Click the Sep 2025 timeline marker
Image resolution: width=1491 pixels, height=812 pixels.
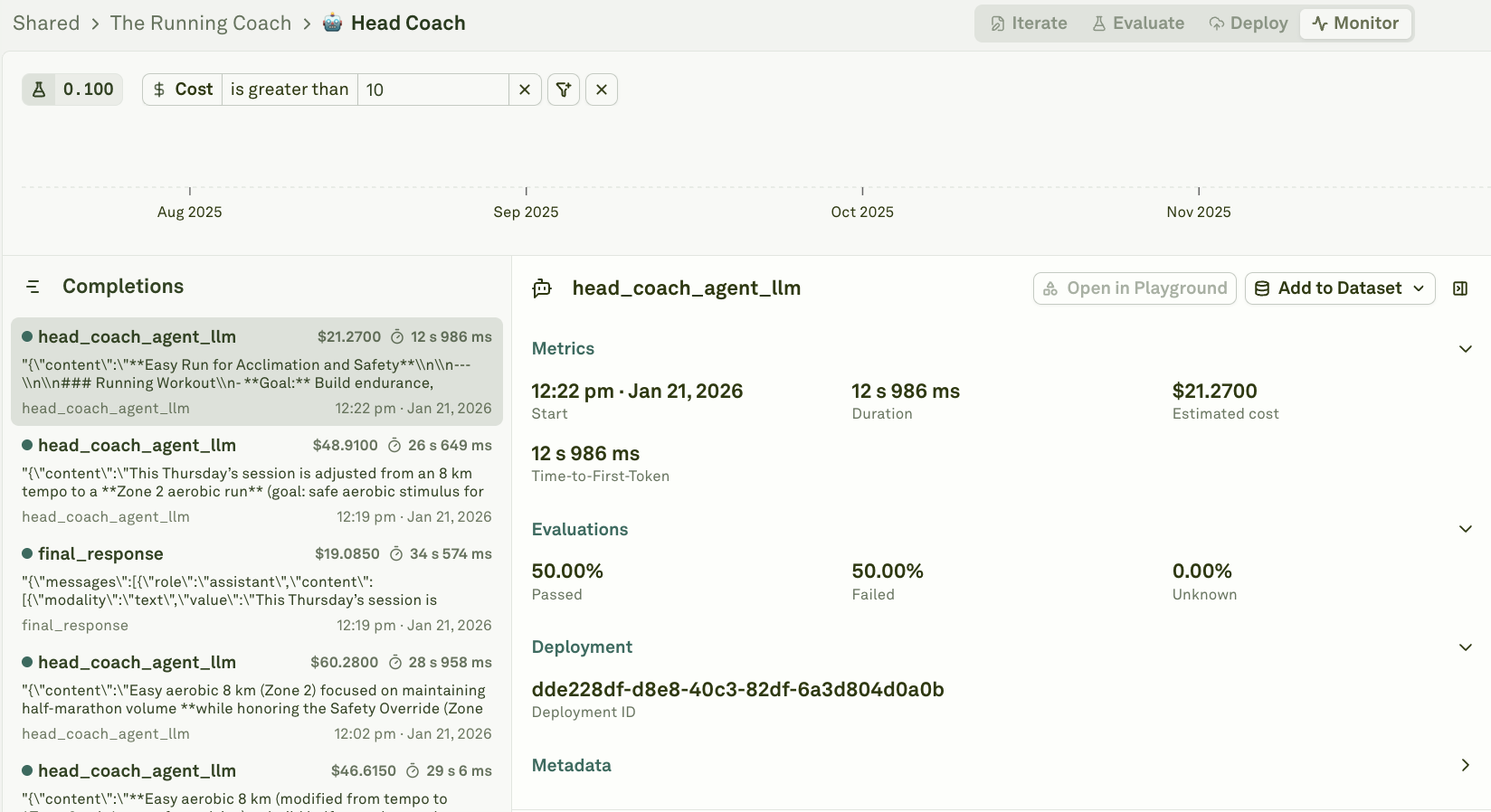[526, 212]
